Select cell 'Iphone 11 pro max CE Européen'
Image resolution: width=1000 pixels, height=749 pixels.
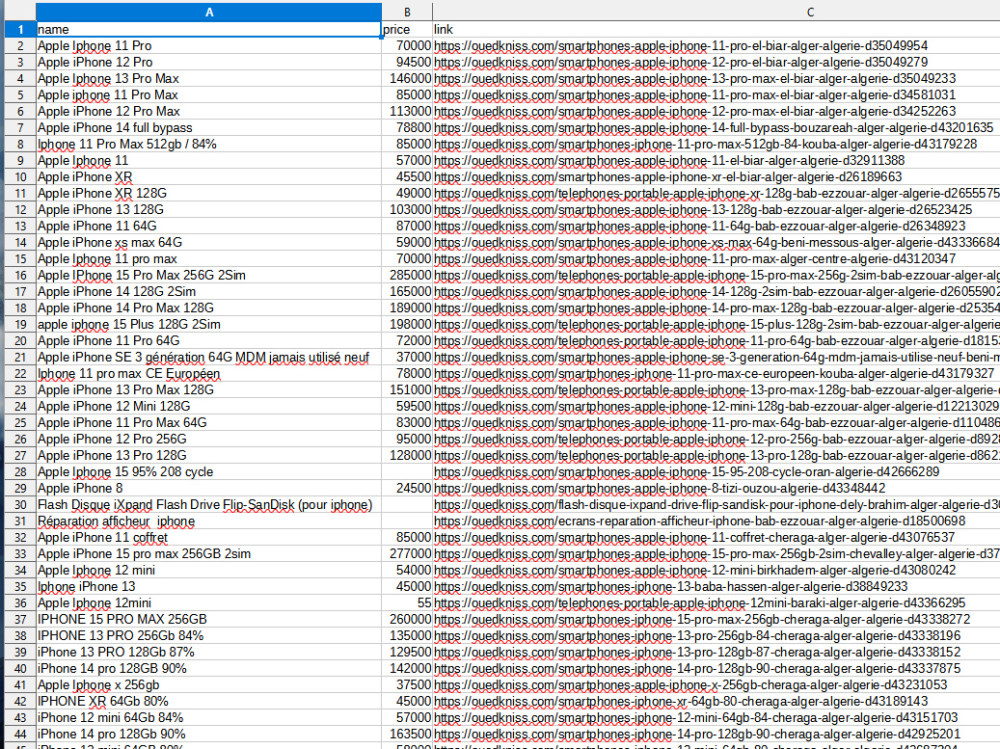tap(209, 373)
